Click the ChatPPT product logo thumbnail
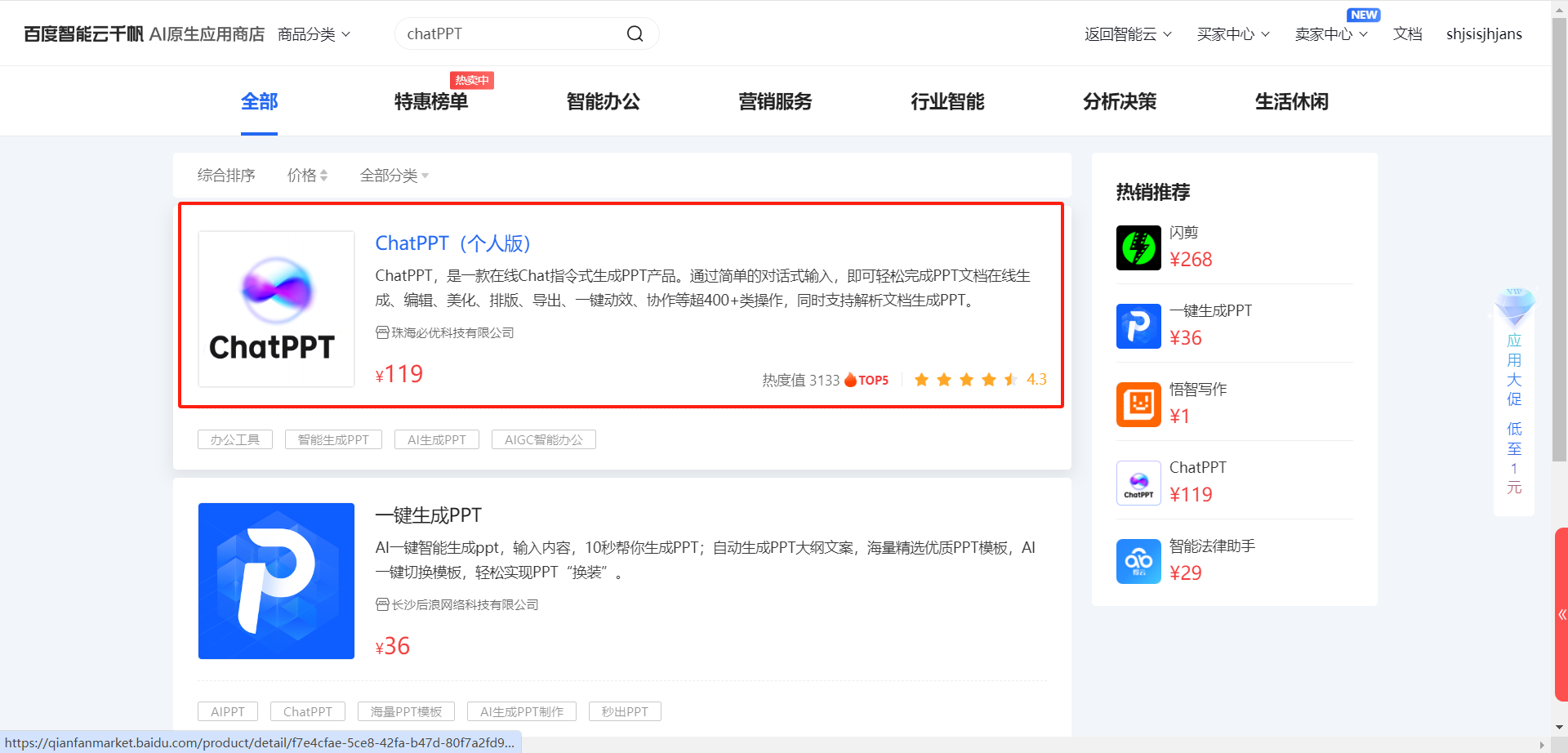 pyautogui.click(x=276, y=309)
